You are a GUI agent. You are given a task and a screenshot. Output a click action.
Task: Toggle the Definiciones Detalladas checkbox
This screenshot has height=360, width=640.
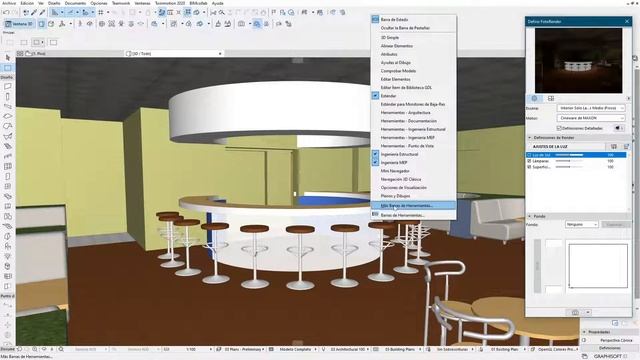[x=559, y=128]
